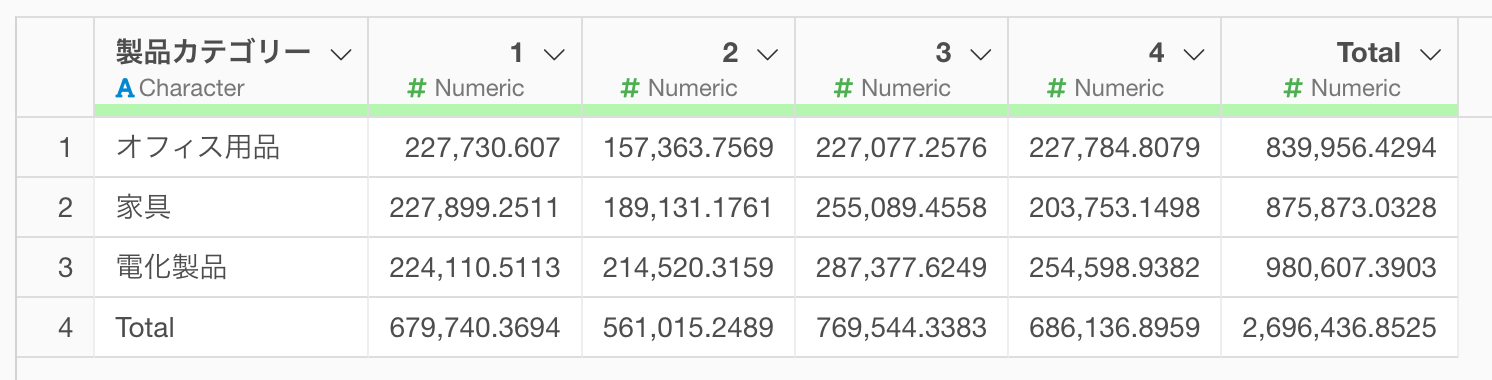Open the Total column header chevron

click(x=1430, y=54)
